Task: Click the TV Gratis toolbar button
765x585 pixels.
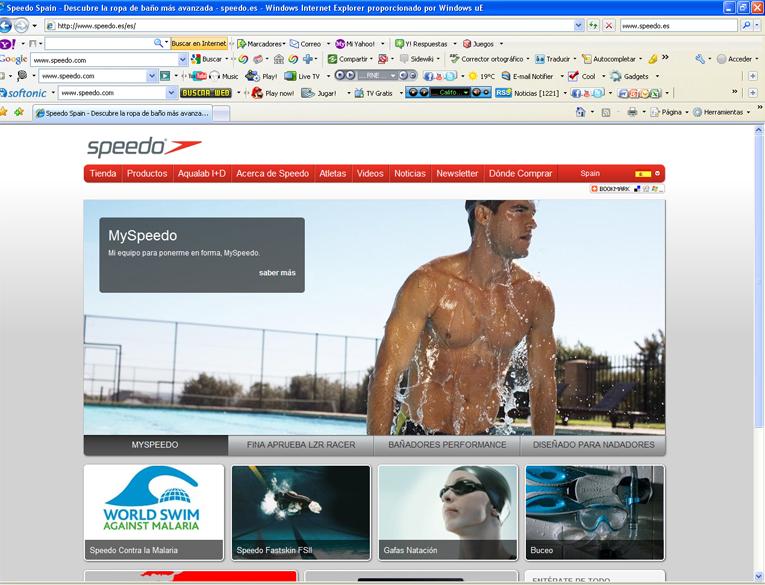Action: coord(373,93)
